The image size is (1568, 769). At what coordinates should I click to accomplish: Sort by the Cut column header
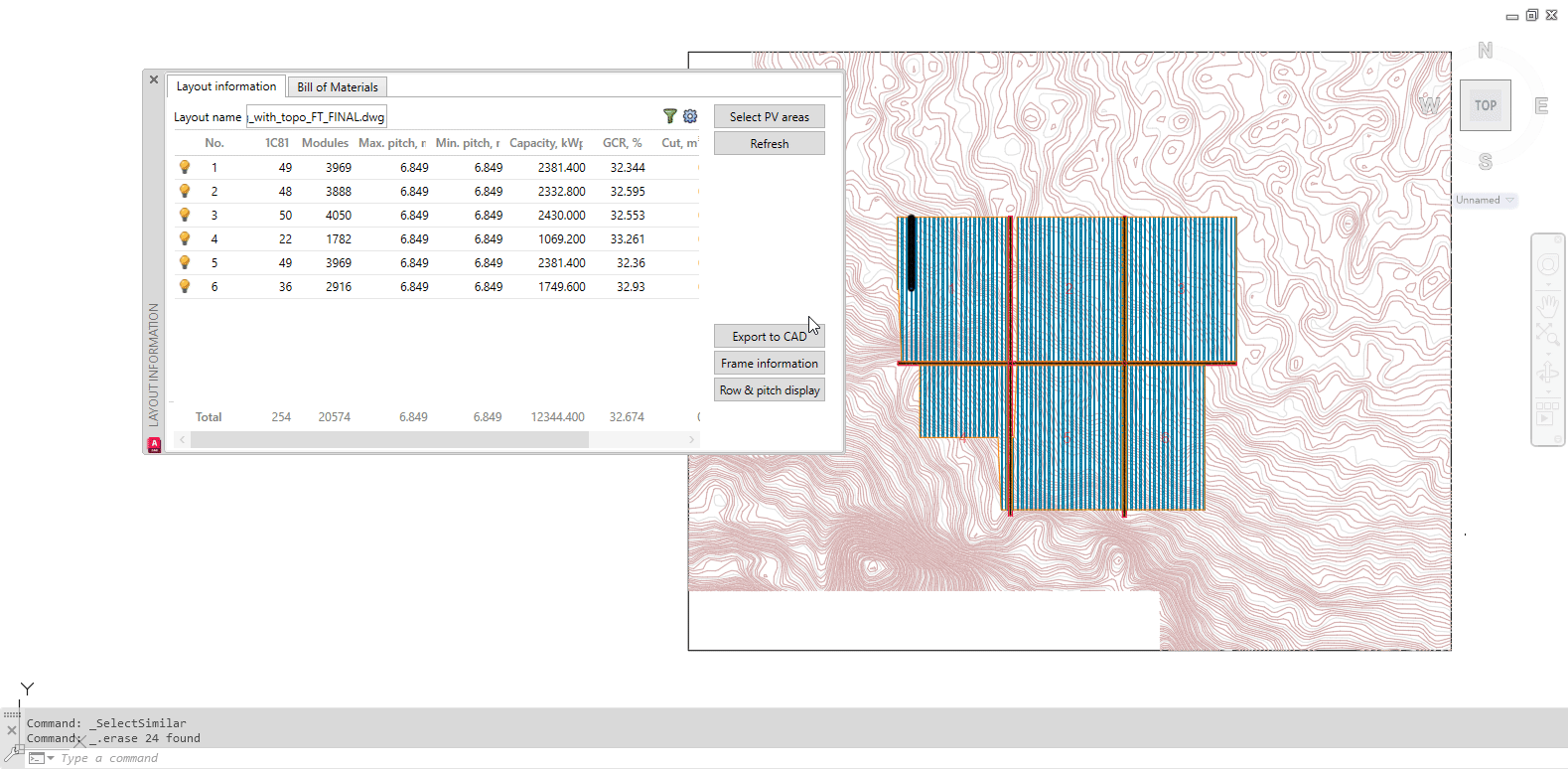(x=680, y=143)
